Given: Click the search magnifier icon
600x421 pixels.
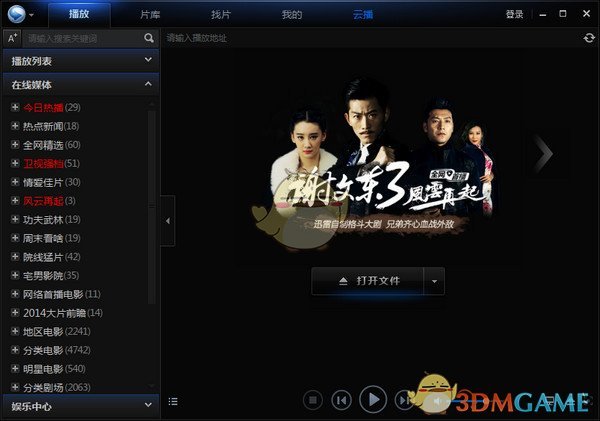Looking at the screenshot, I should (x=149, y=38).
